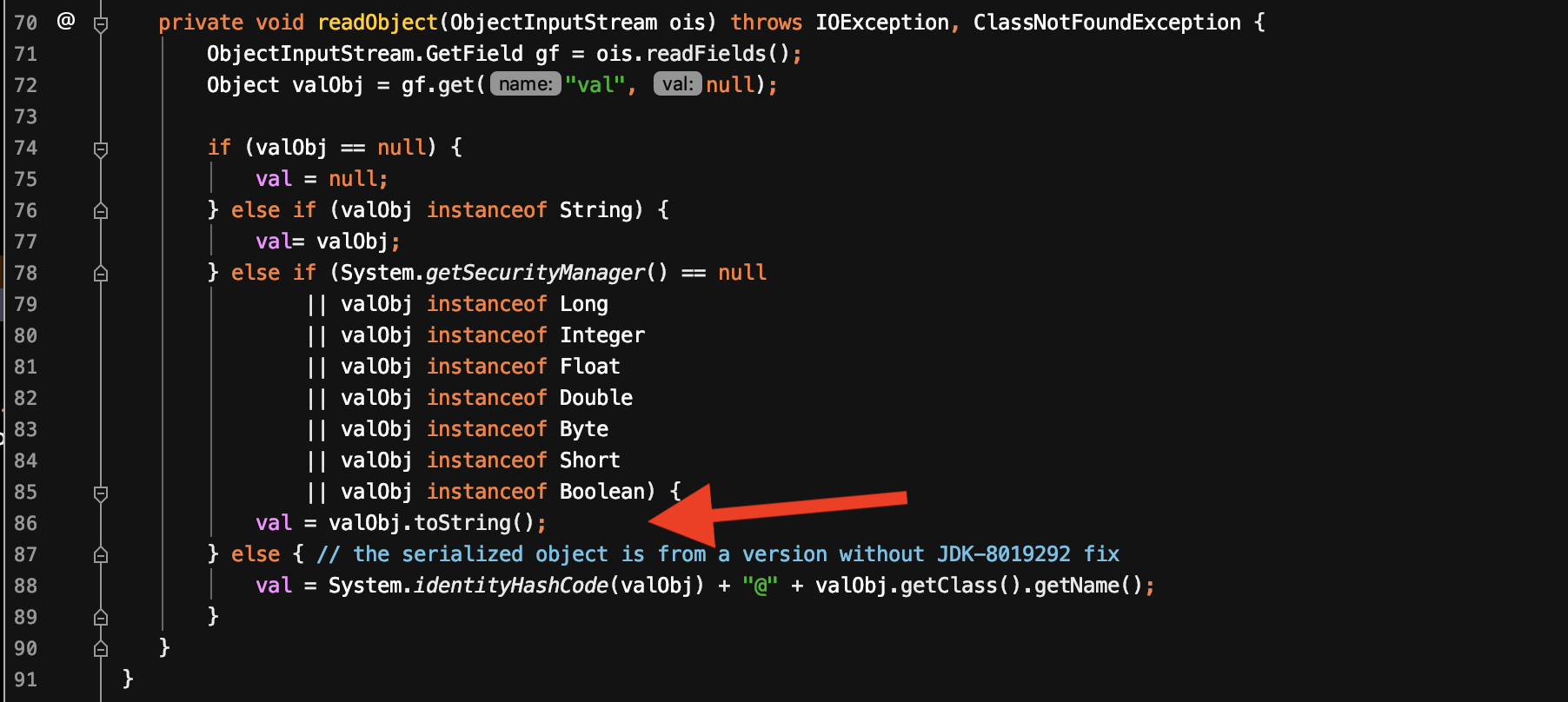
Task: Click the getSecurityManager method call
Action: point(535,273)
